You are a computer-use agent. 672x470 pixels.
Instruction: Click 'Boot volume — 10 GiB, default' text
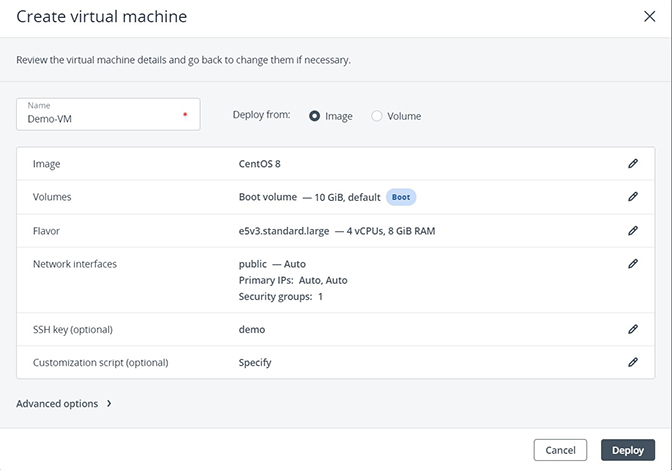[309, 197]
